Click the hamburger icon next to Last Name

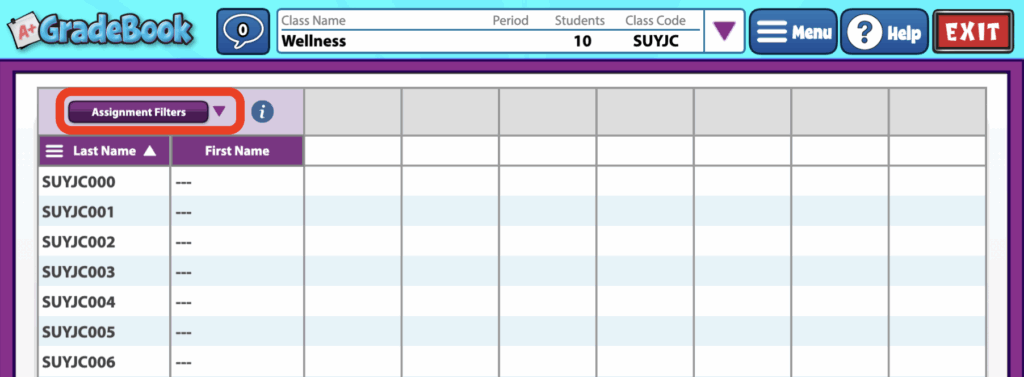(x=55, y=151)
